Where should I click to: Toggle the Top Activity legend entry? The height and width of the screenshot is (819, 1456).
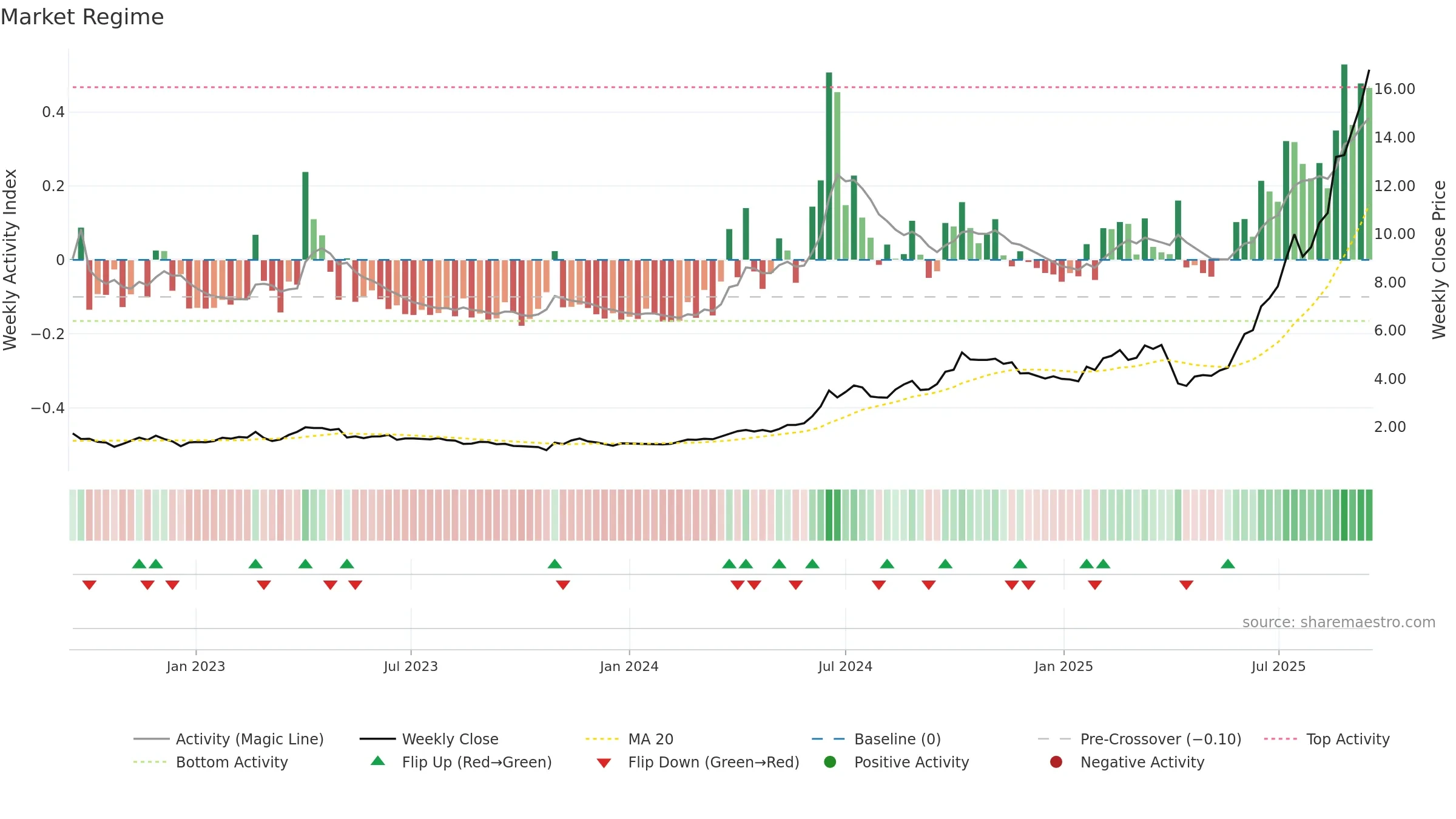coord(1327,739)
